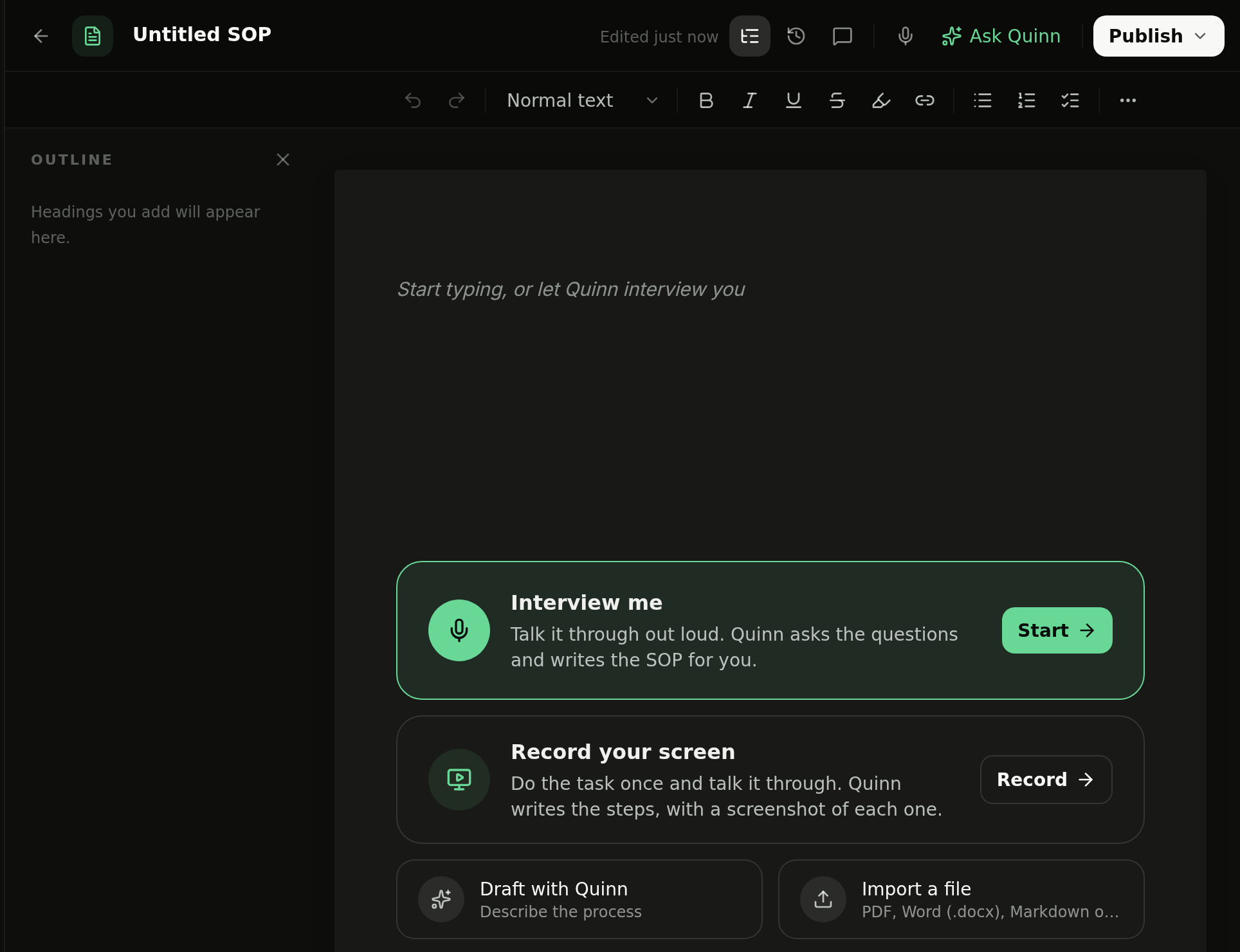Click the Publish button
The width and height of the screenshot is (1240, 952).
(x=1159, y=36)
